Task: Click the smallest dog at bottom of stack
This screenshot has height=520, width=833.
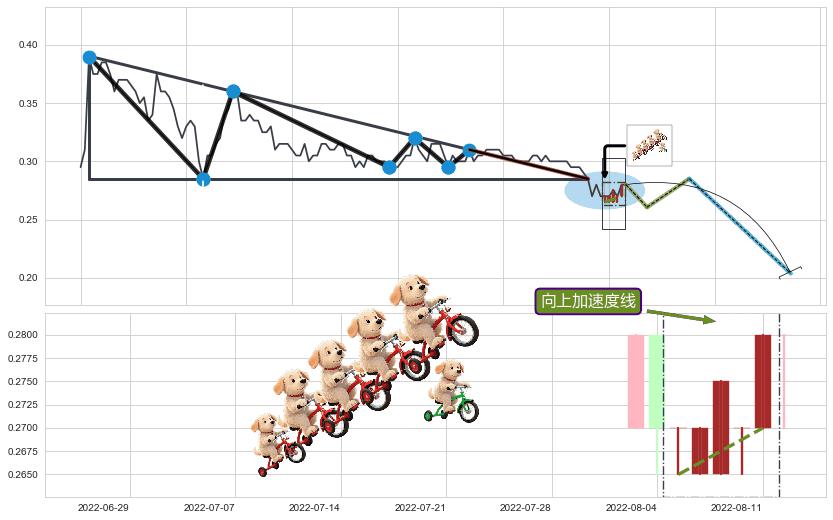Action: coord(276,444)
